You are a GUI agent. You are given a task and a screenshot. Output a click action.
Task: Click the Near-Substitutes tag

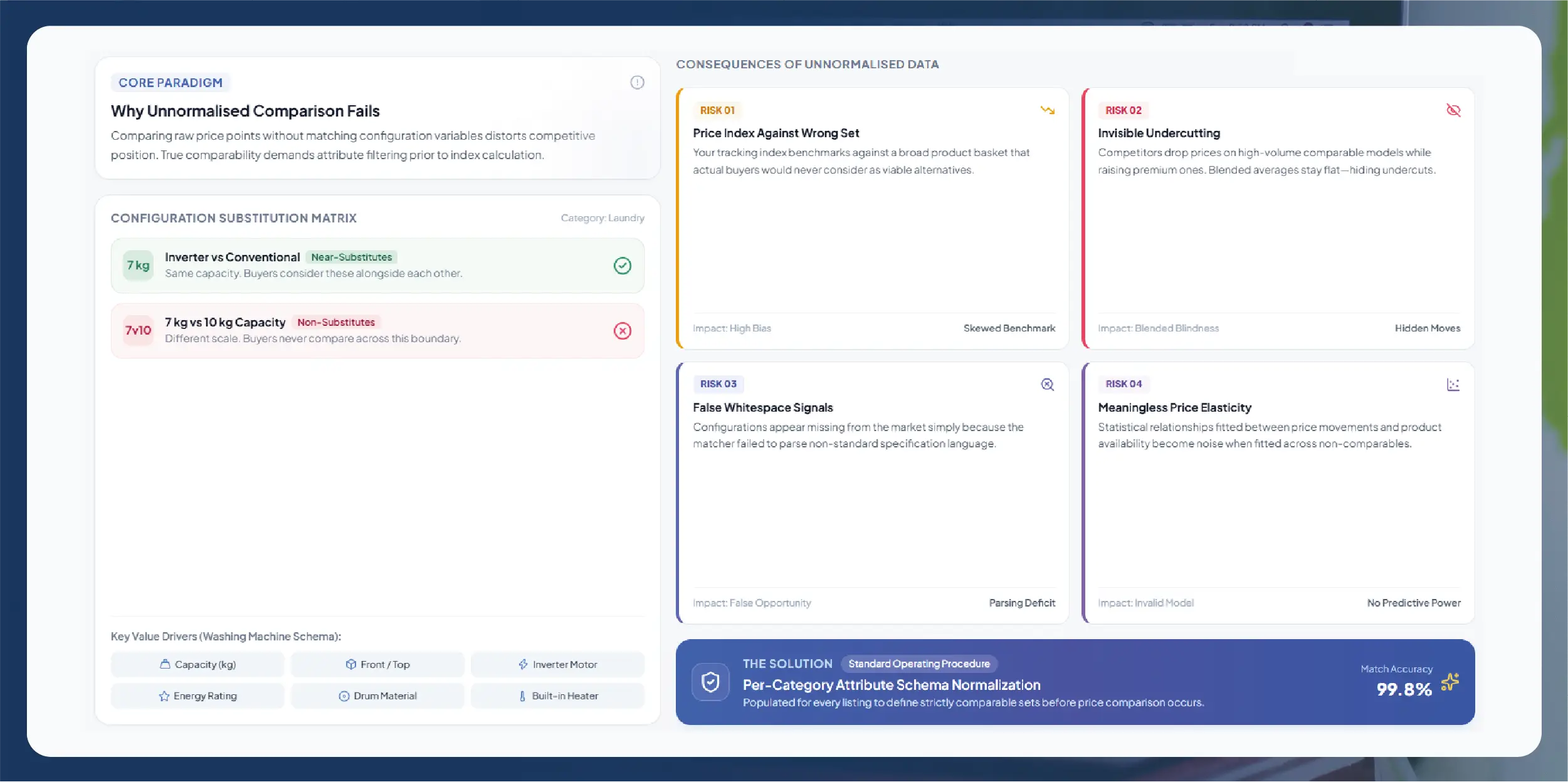(351, 258)
